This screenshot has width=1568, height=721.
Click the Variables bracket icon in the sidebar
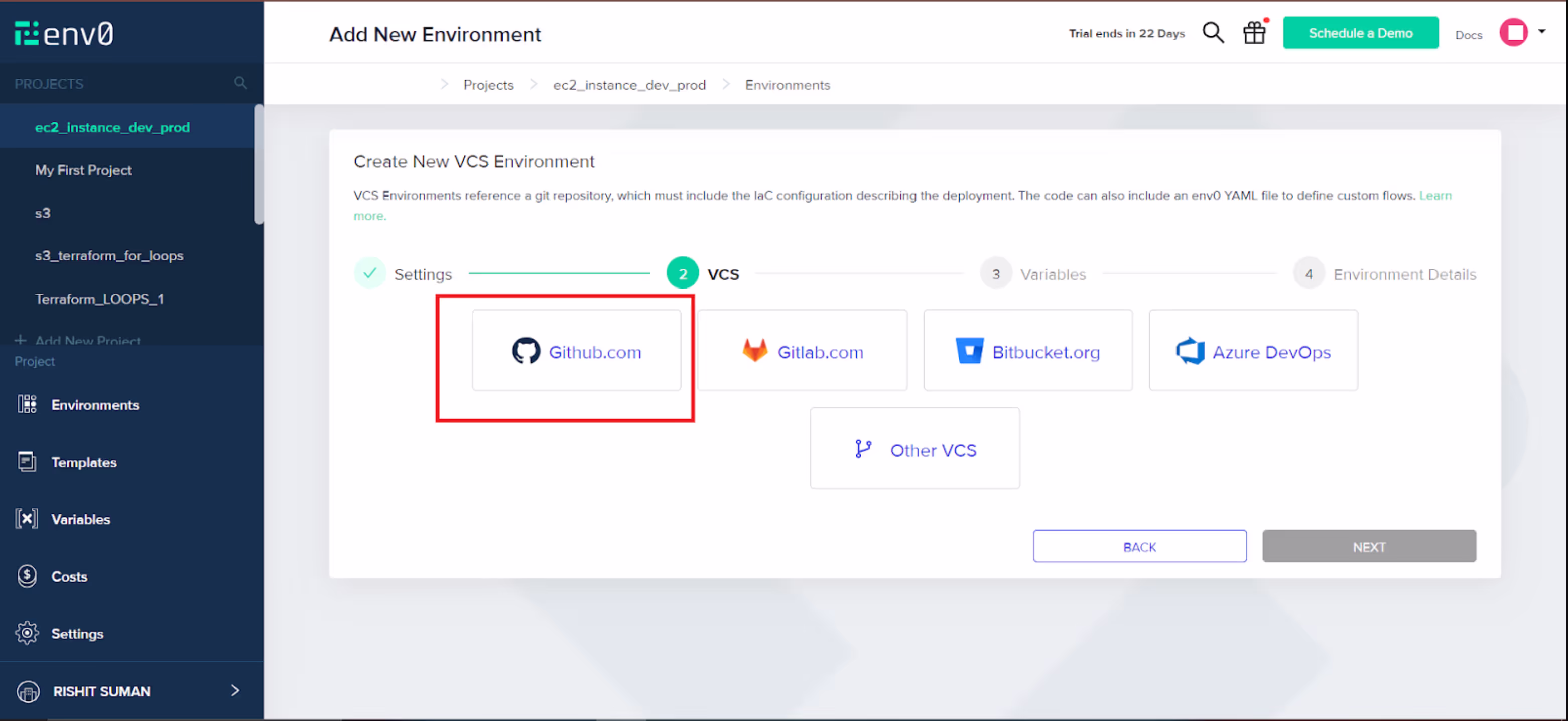(26, 518)
